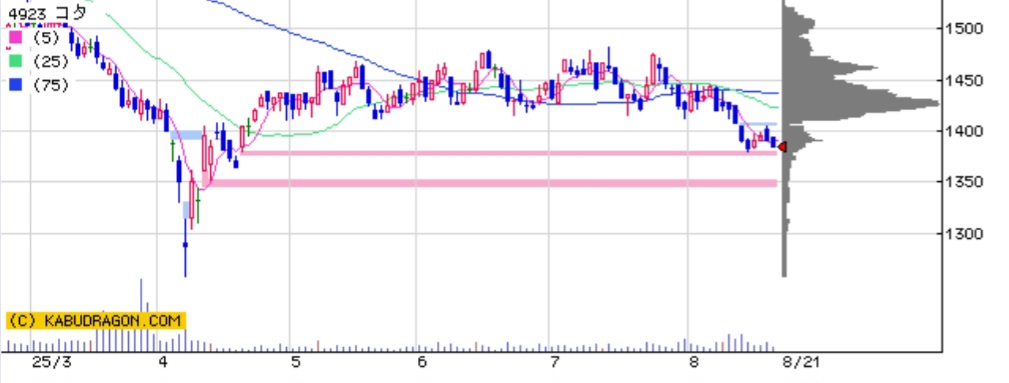
Task: Select the pink (5) moving average swatch
Action: pyautogui.click(x=15, y=38)
